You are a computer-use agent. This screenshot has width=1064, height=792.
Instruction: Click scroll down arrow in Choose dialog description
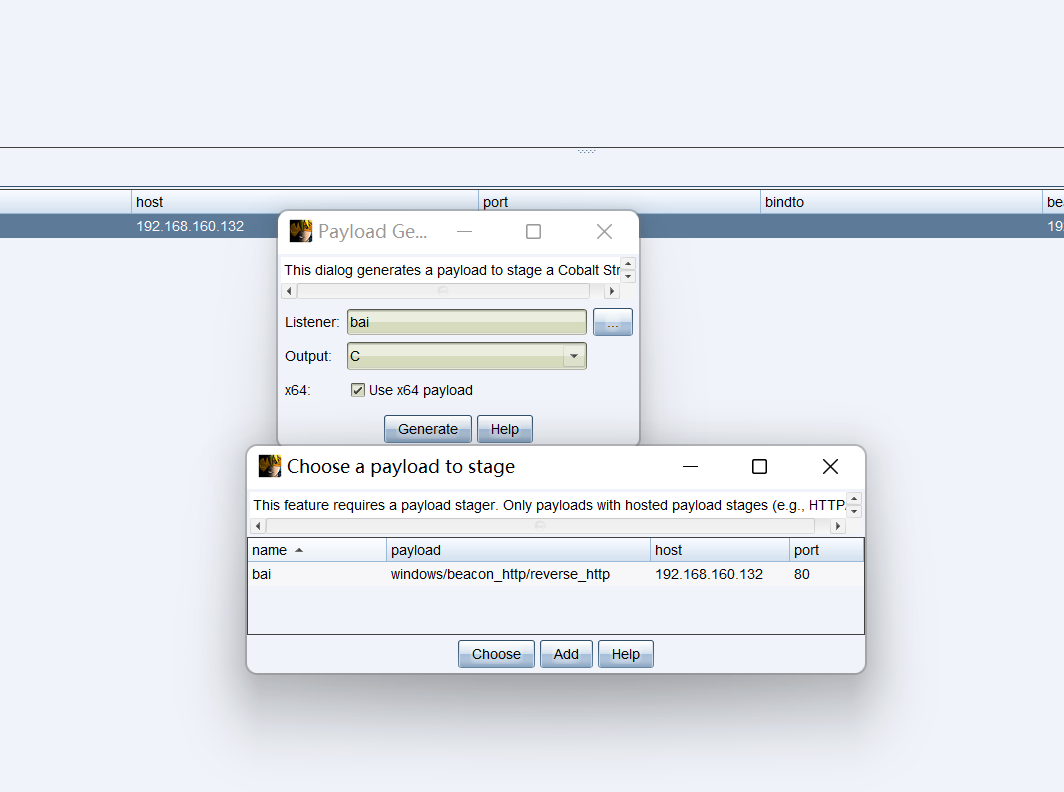coord(854,511)
